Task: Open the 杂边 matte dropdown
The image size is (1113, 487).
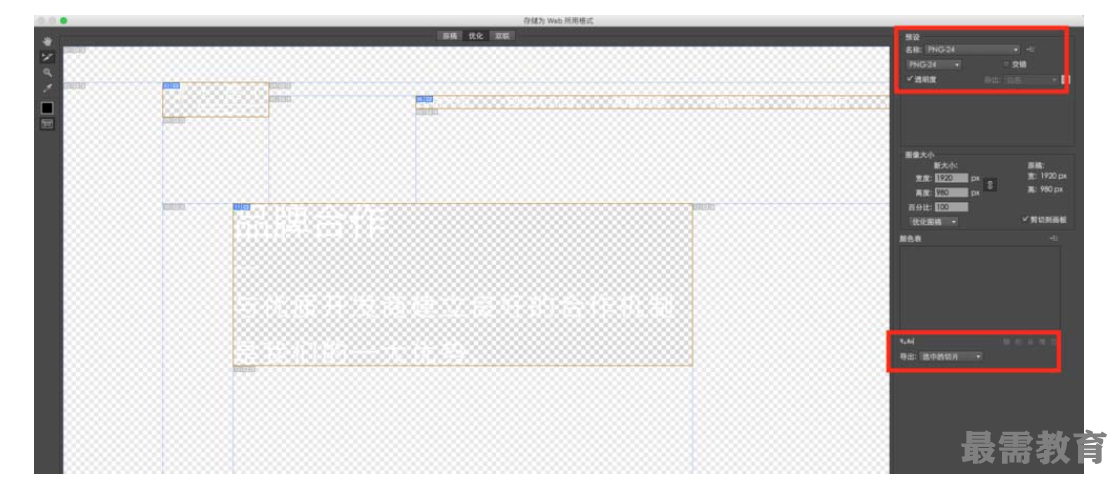Action: [x=1031, y=80]
